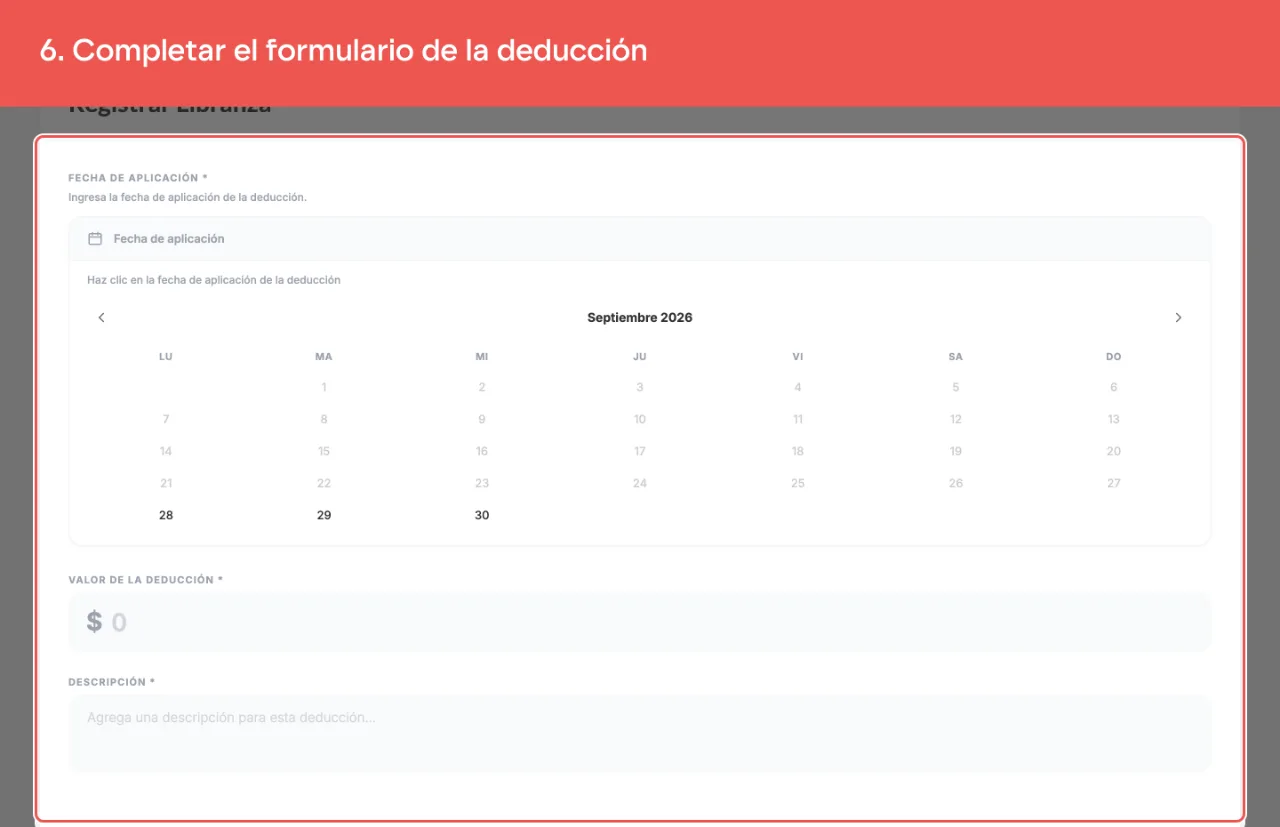
Task: Go to the previous month in calendar
Action: coord(101,318)
